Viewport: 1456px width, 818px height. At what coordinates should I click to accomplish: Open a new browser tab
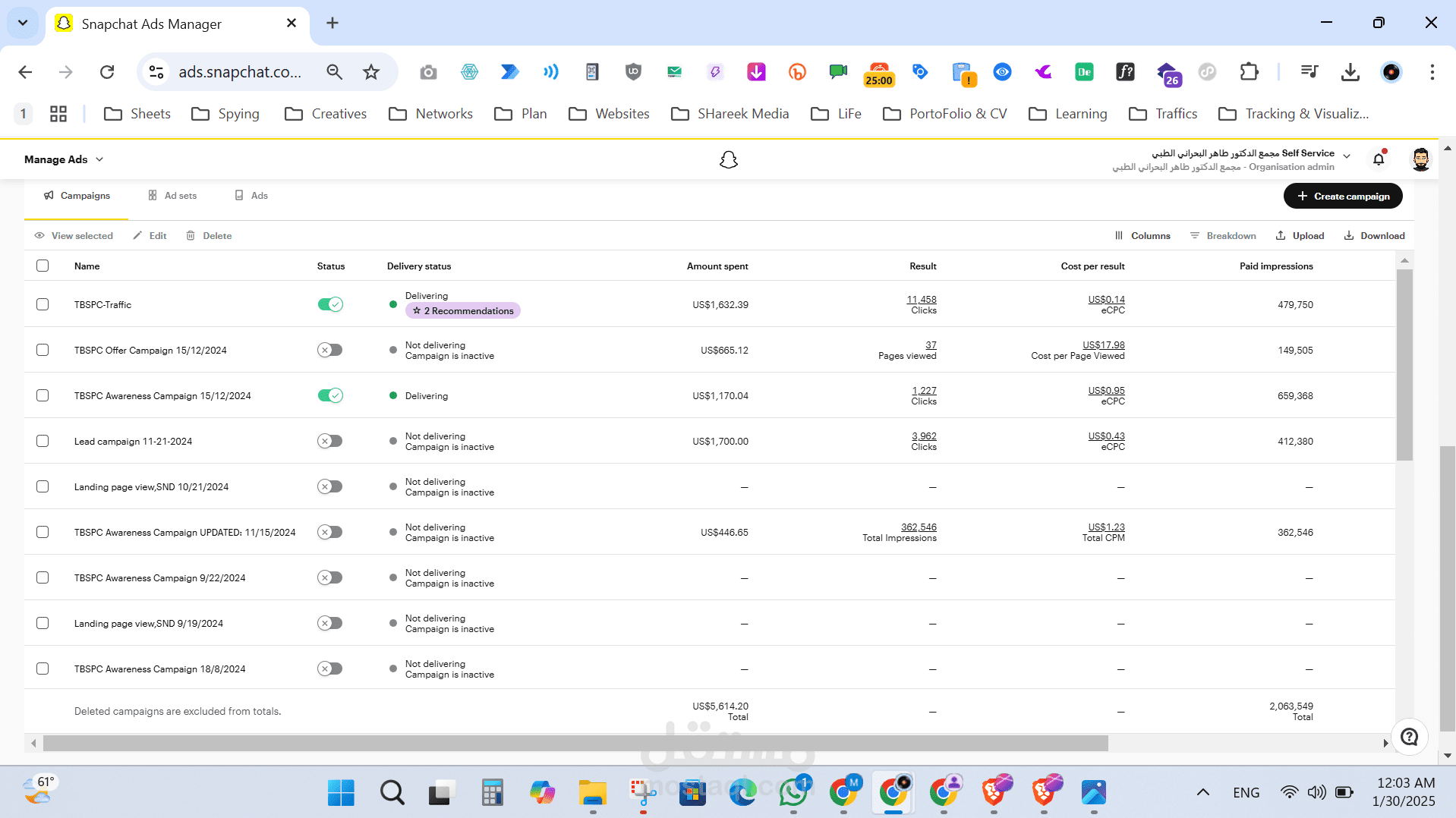[332, 23]
